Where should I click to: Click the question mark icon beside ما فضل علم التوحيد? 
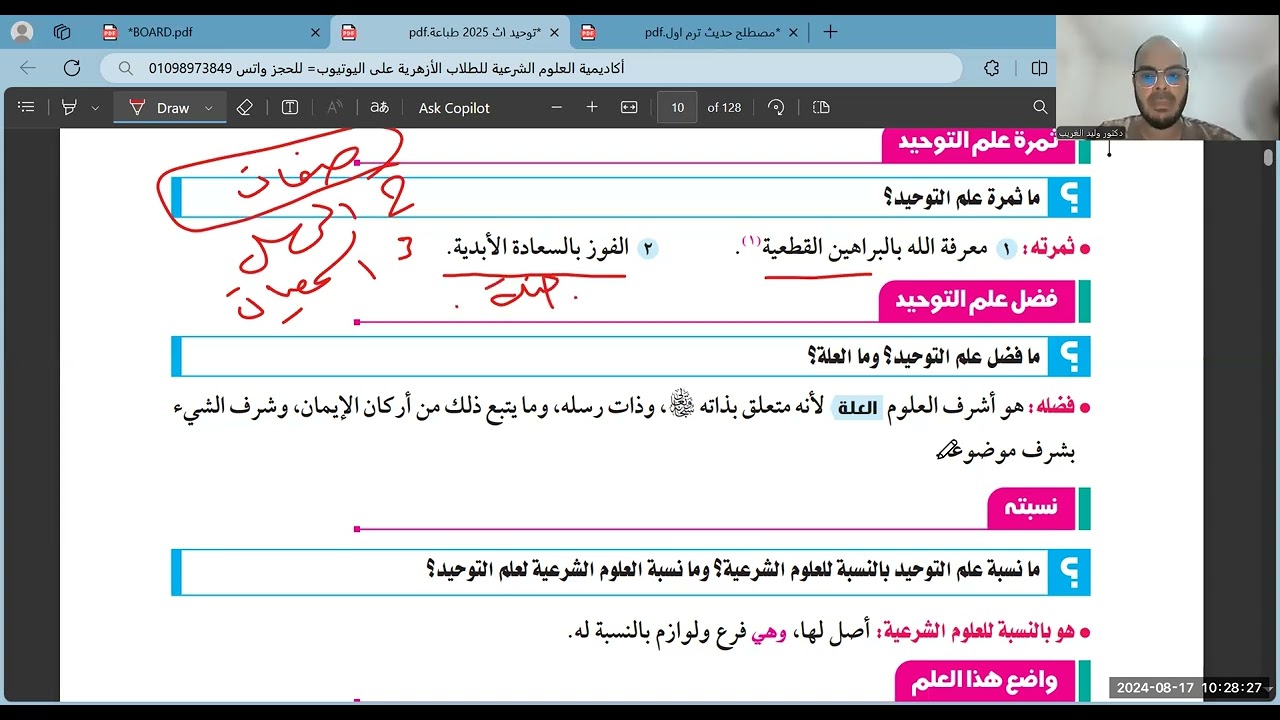click(x=1069, y=356)
